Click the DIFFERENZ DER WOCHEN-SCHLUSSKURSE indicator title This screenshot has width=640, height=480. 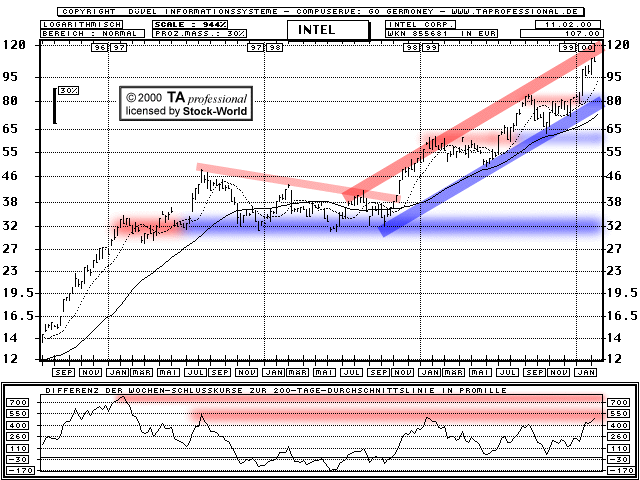click(x=276, y=390)
